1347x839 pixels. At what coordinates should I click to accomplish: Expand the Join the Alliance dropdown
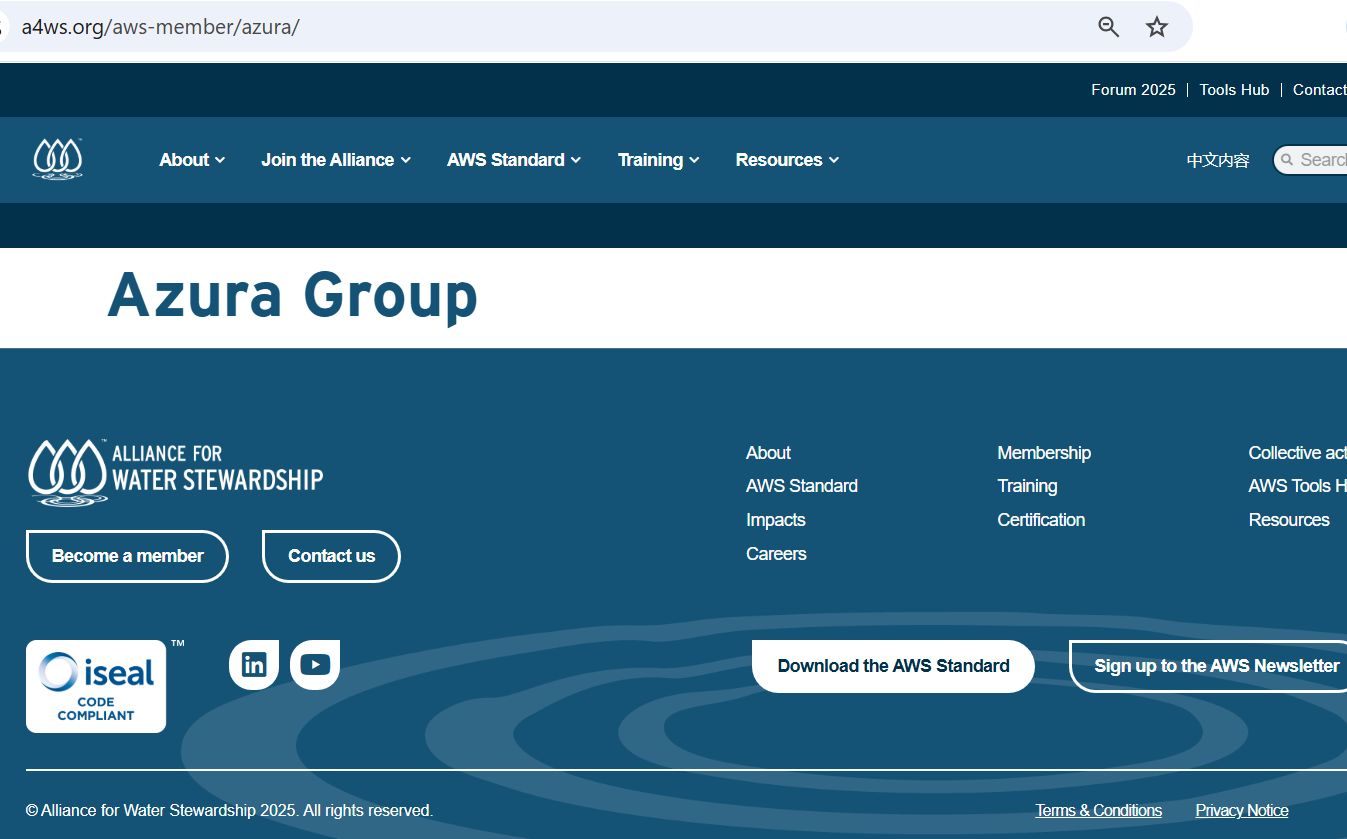coord(336,160)
